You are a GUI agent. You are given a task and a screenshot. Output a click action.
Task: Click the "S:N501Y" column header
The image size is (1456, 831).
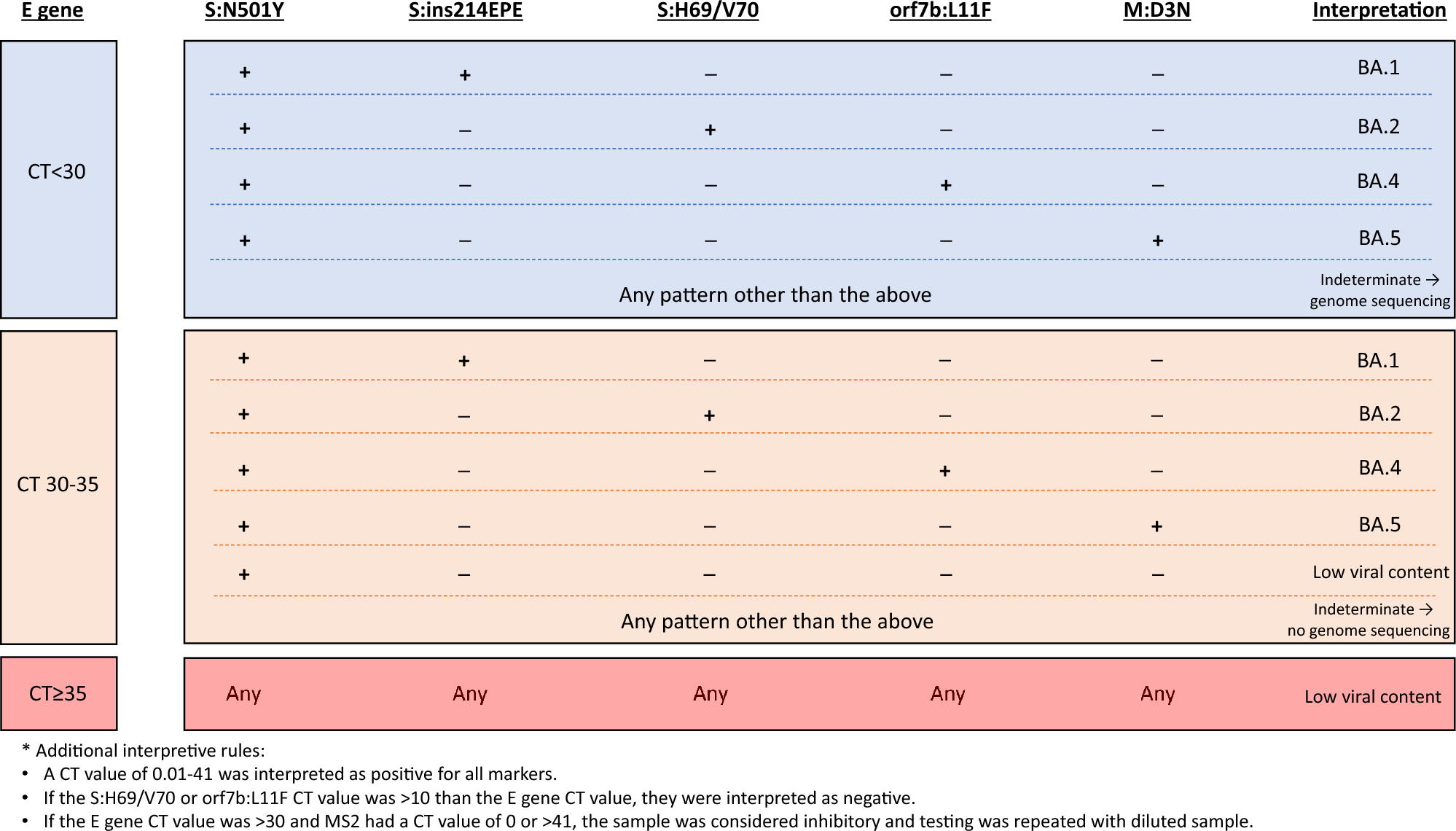pos(244,11)
